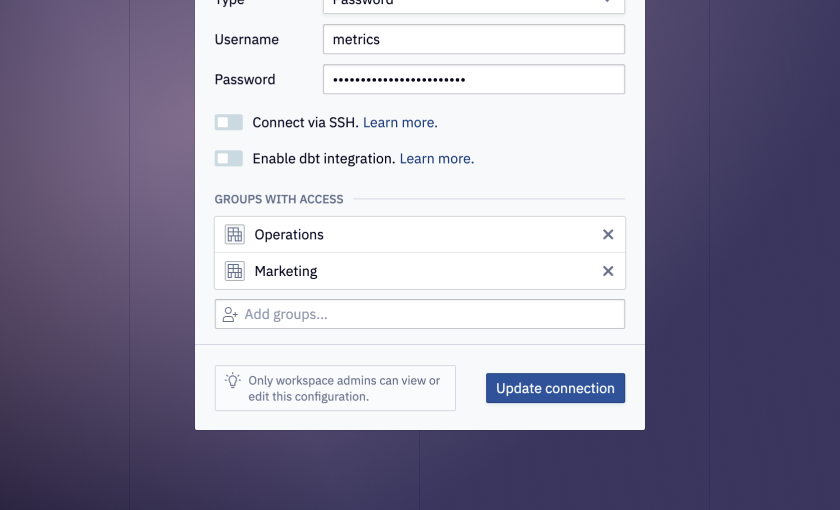Click the Add groups search field
Viewport: 840px width, 510px height.
click(x=420, y=314)
